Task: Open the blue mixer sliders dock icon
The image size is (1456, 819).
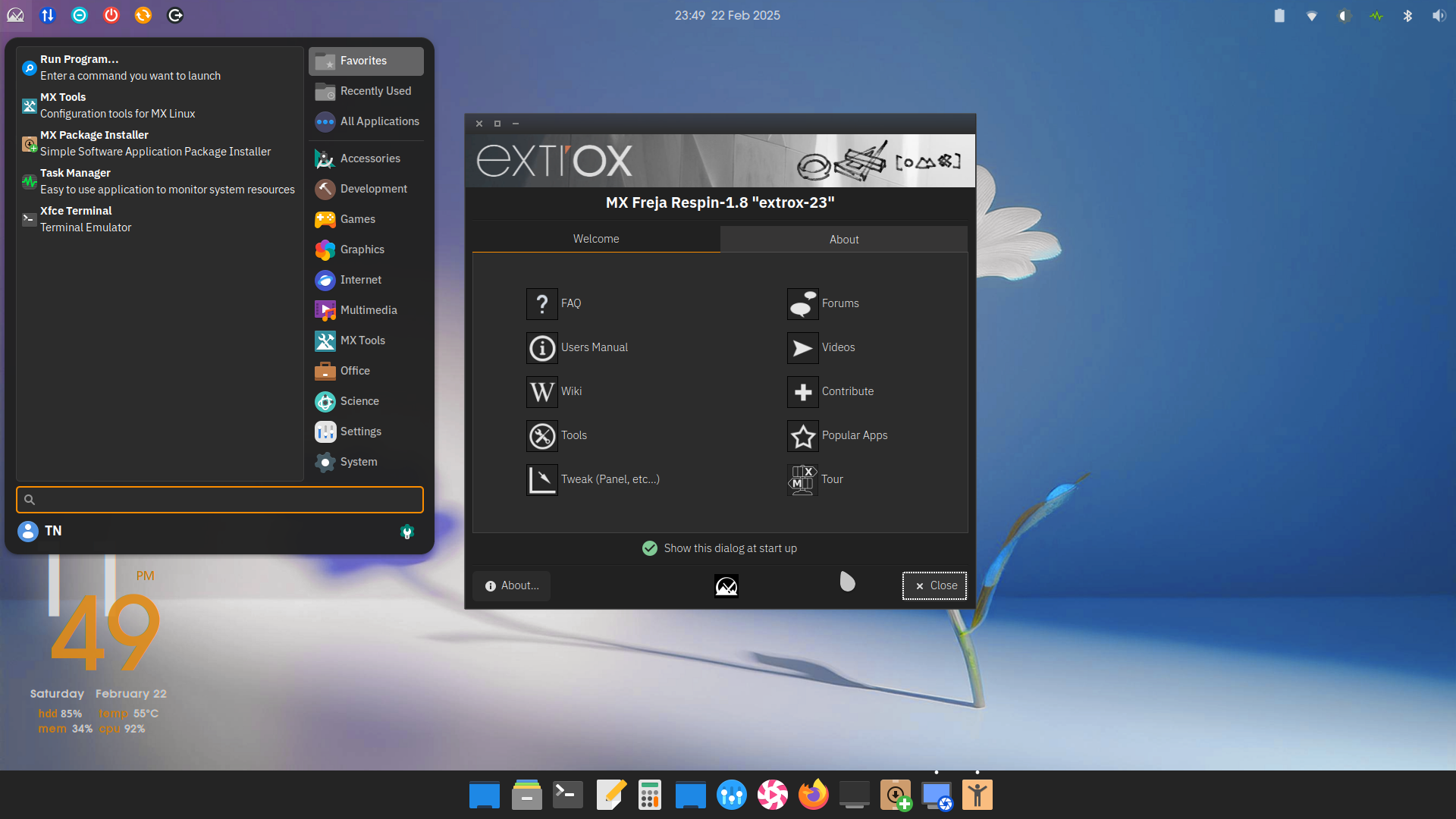Action: [731, 795]
